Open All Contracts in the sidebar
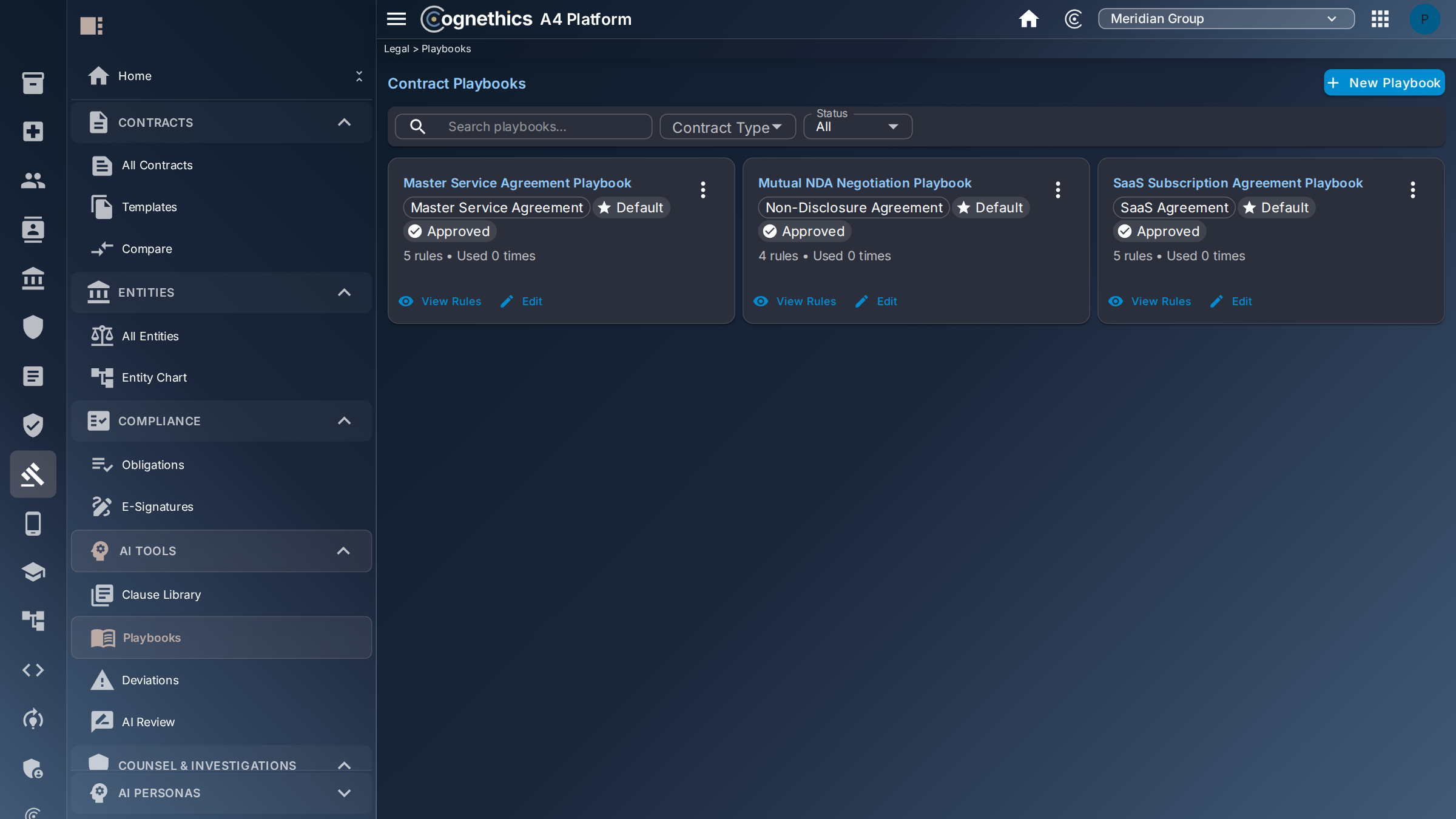Viewport: 1456px width, 819px height. [x=221, y=165]
